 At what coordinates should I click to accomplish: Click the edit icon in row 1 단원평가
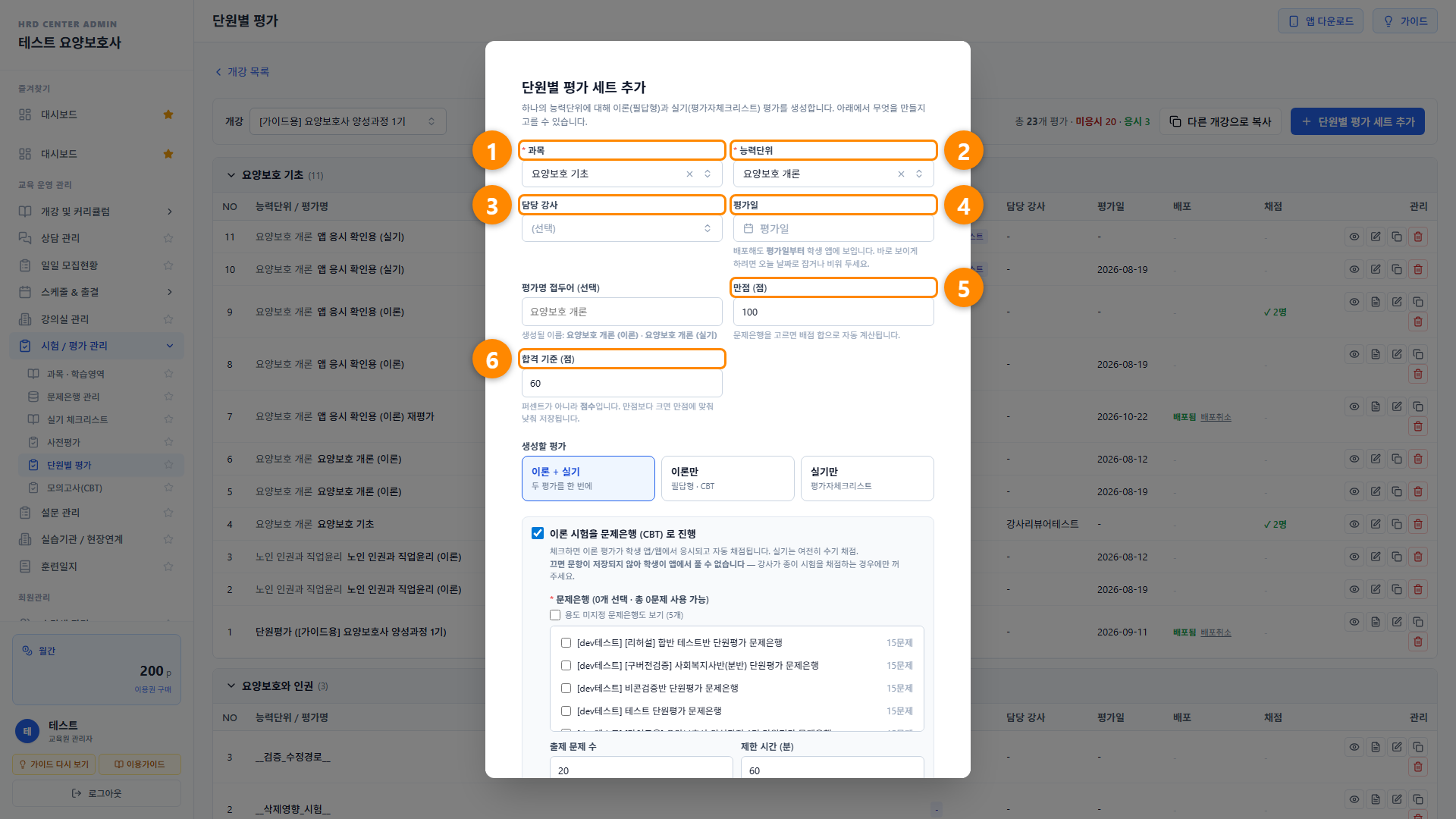tap(1396, 622)
